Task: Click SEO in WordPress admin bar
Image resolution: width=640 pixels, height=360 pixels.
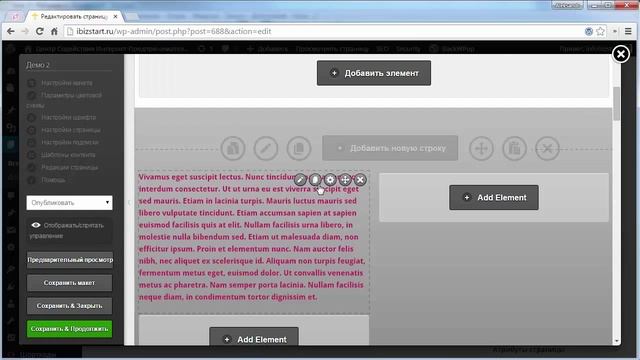Action: coord(382,49)
